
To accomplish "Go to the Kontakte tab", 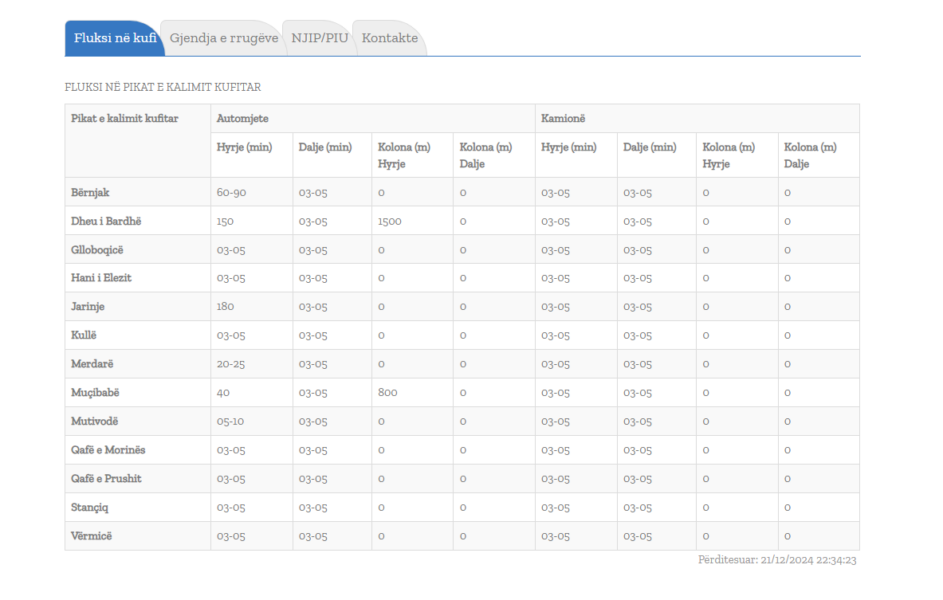I will tap(390, 38).
